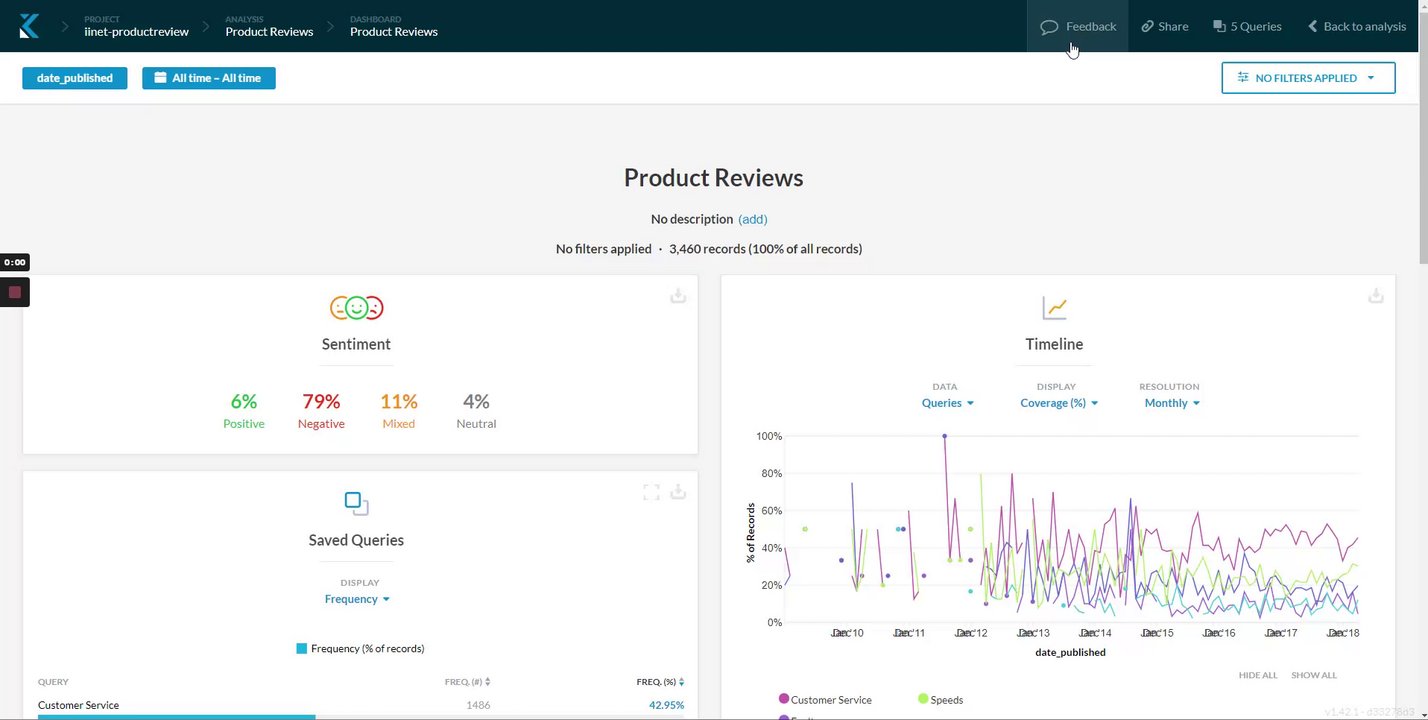This screenshot has height=720, width=1428.
Task: Download the Saved Queries widget
Action: click(x=678, y=492)
